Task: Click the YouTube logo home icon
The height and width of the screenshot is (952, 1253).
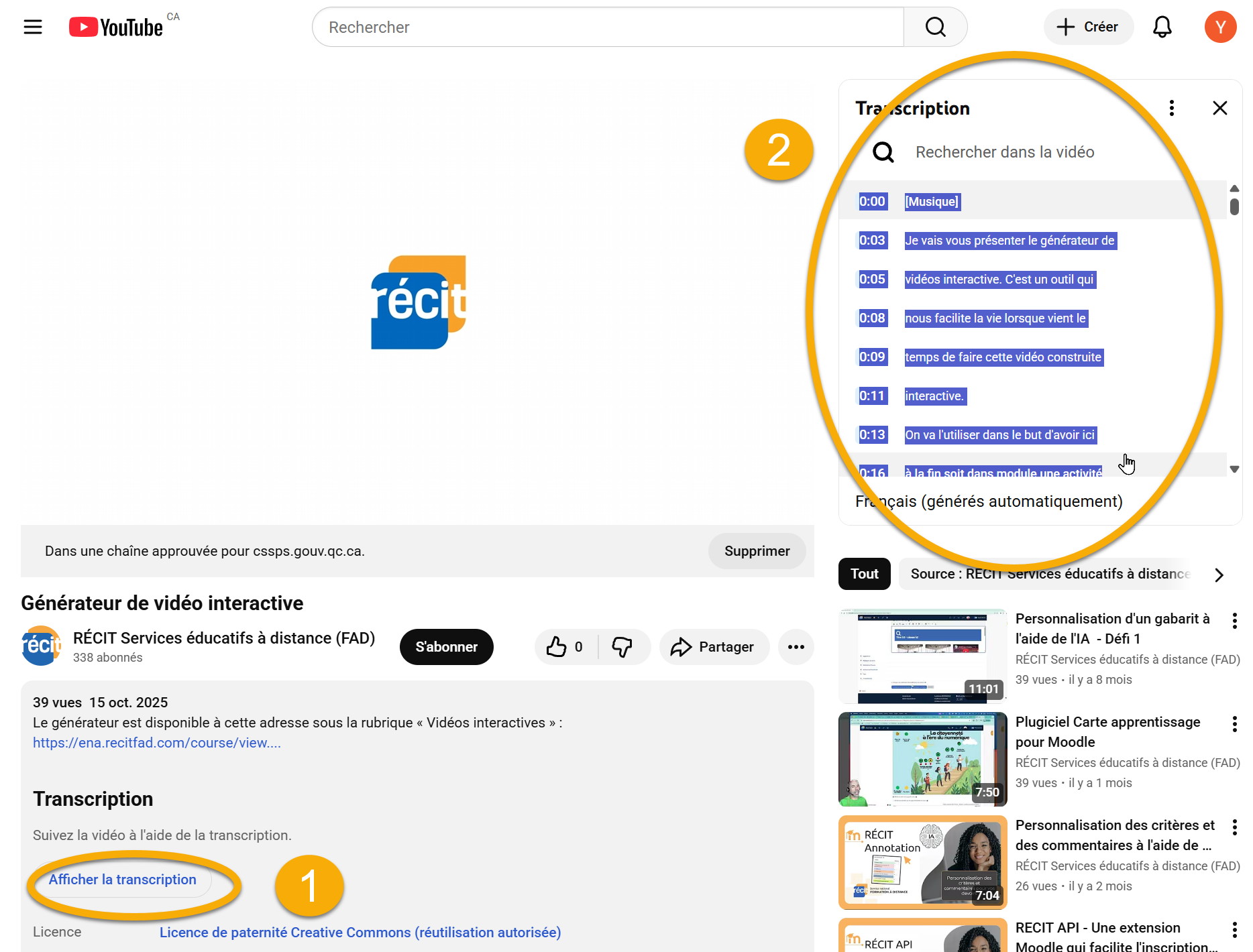Action: (x=115, y=27)
